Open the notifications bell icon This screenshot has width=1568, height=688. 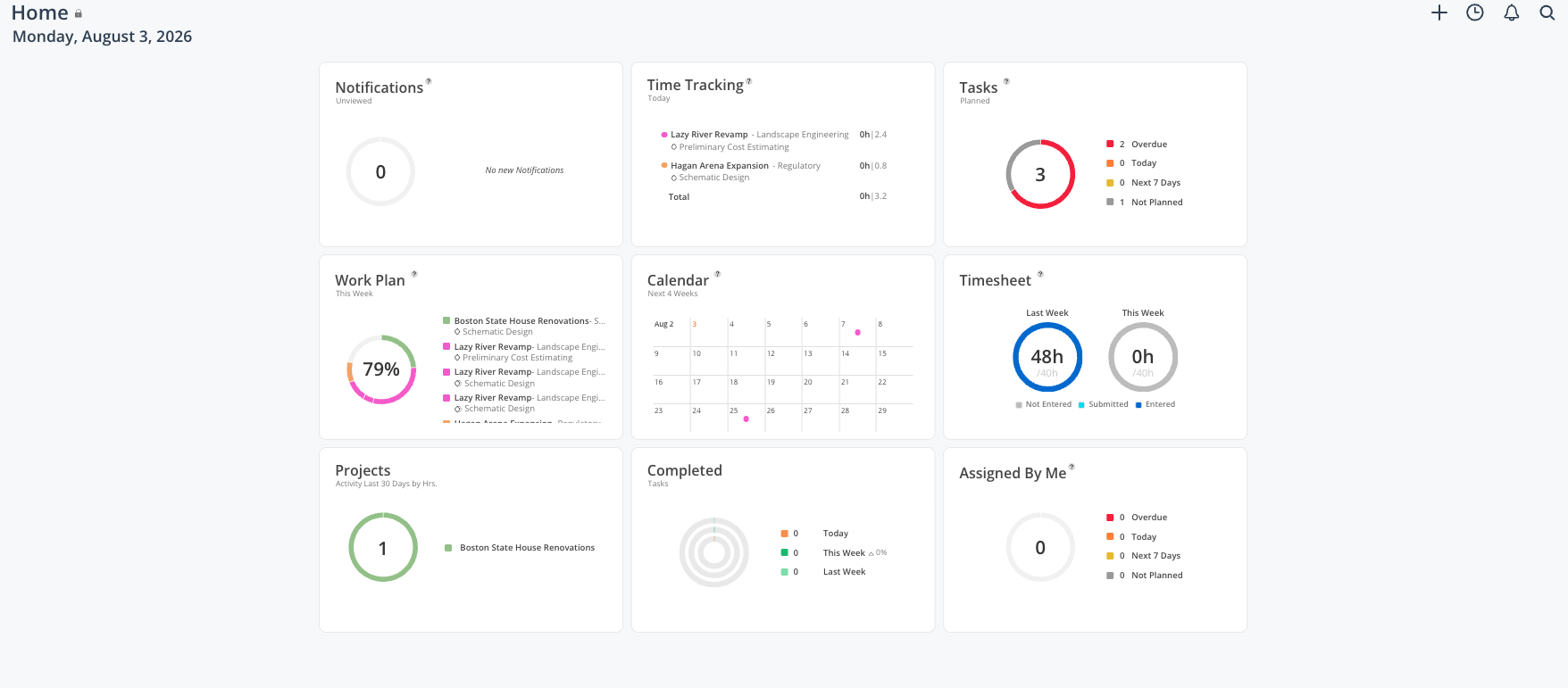1511,12
